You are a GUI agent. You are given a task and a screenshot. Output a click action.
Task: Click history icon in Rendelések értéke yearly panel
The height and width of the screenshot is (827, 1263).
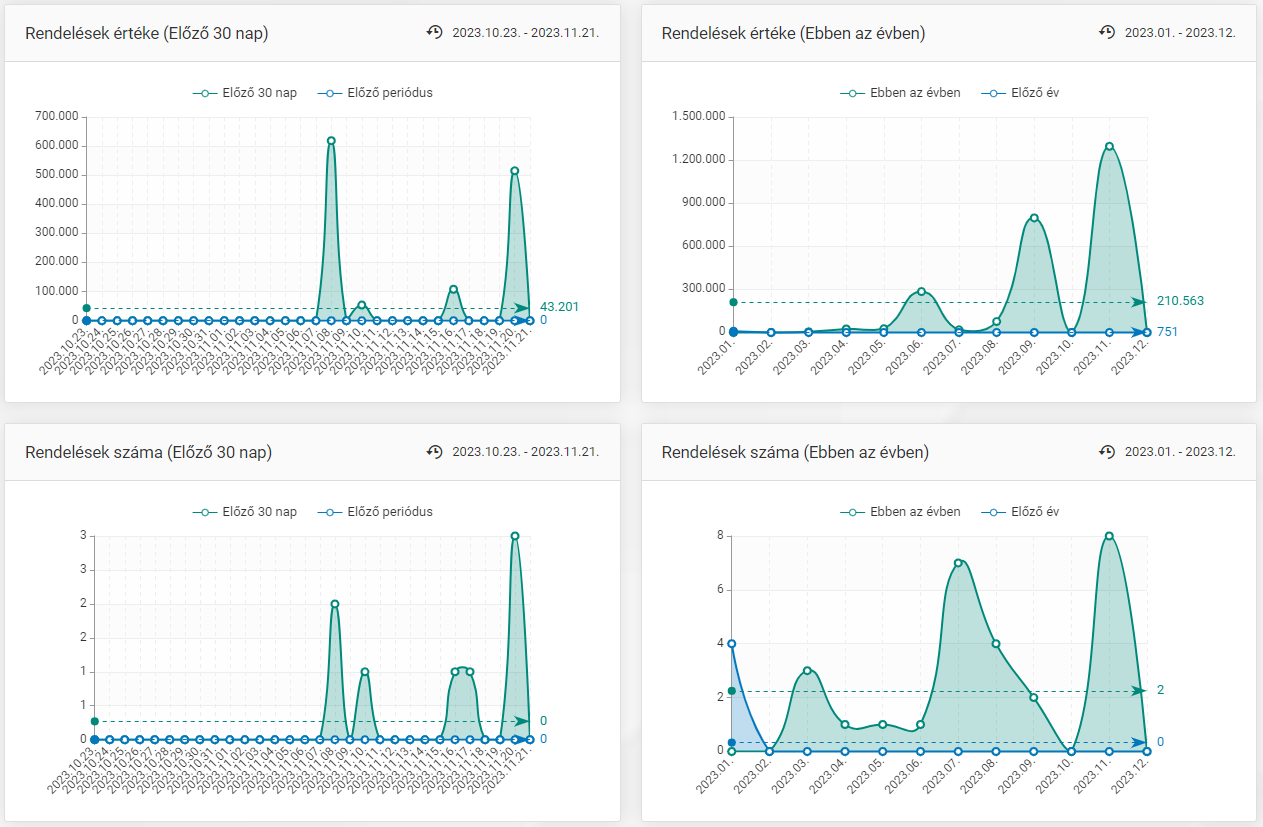(x=1107, y=32)
